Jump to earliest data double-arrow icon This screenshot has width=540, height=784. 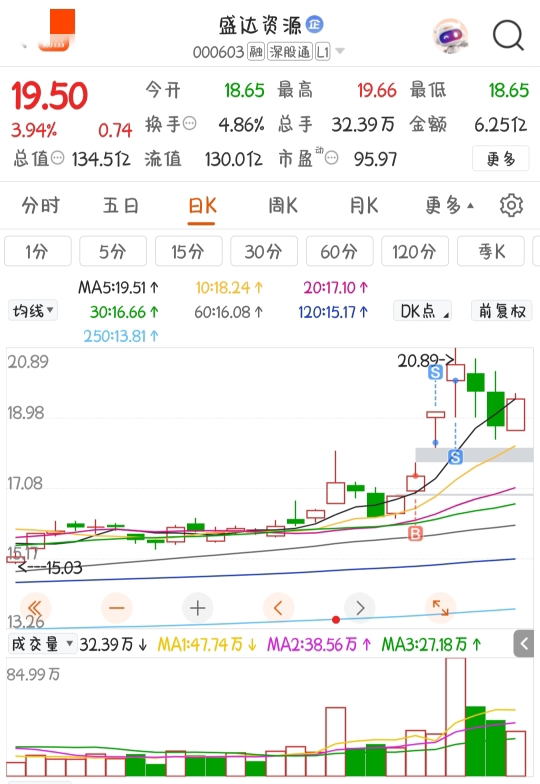tap(35, 608)
